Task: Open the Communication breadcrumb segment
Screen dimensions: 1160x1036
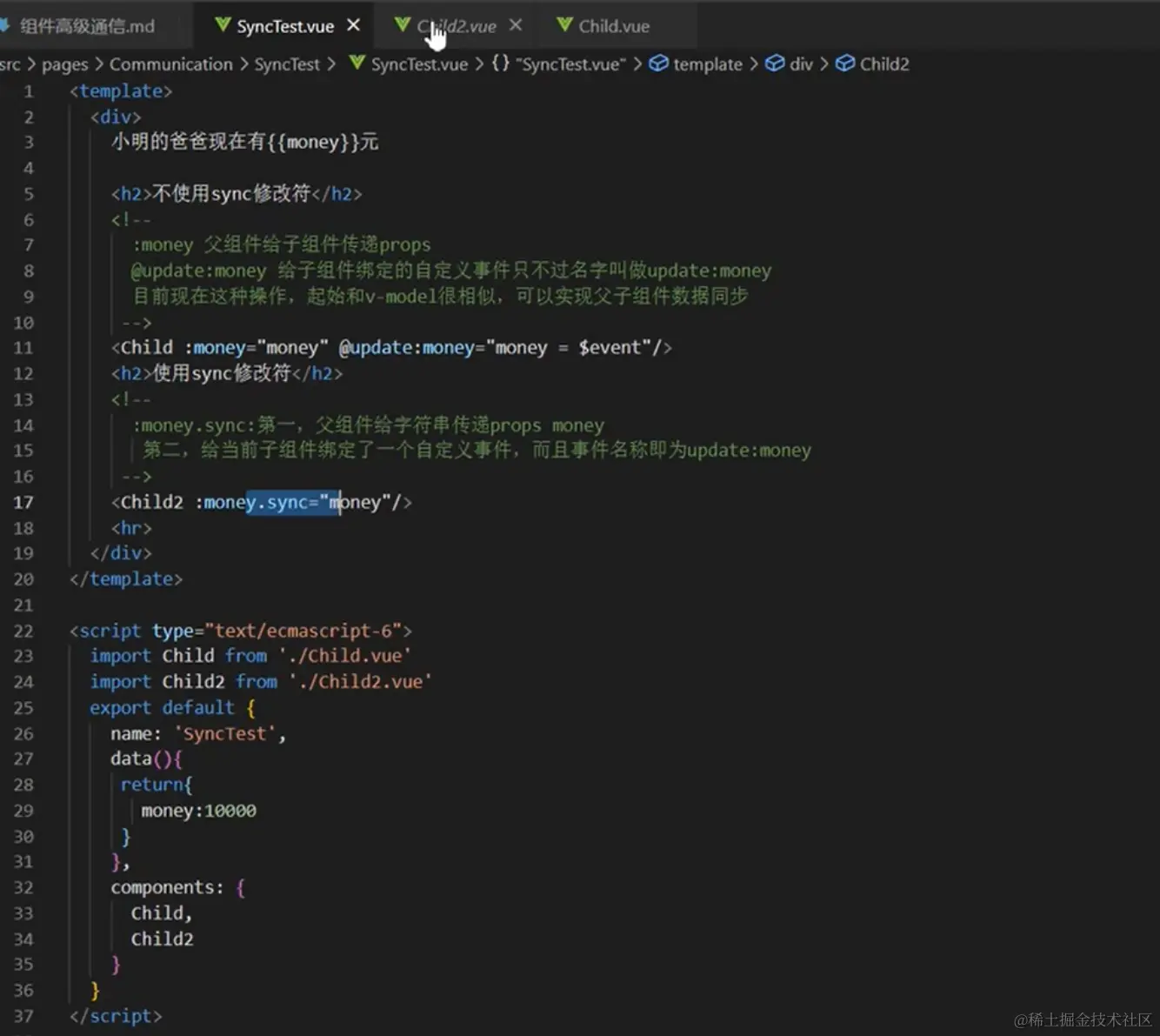Action: (x=171, y=64)
